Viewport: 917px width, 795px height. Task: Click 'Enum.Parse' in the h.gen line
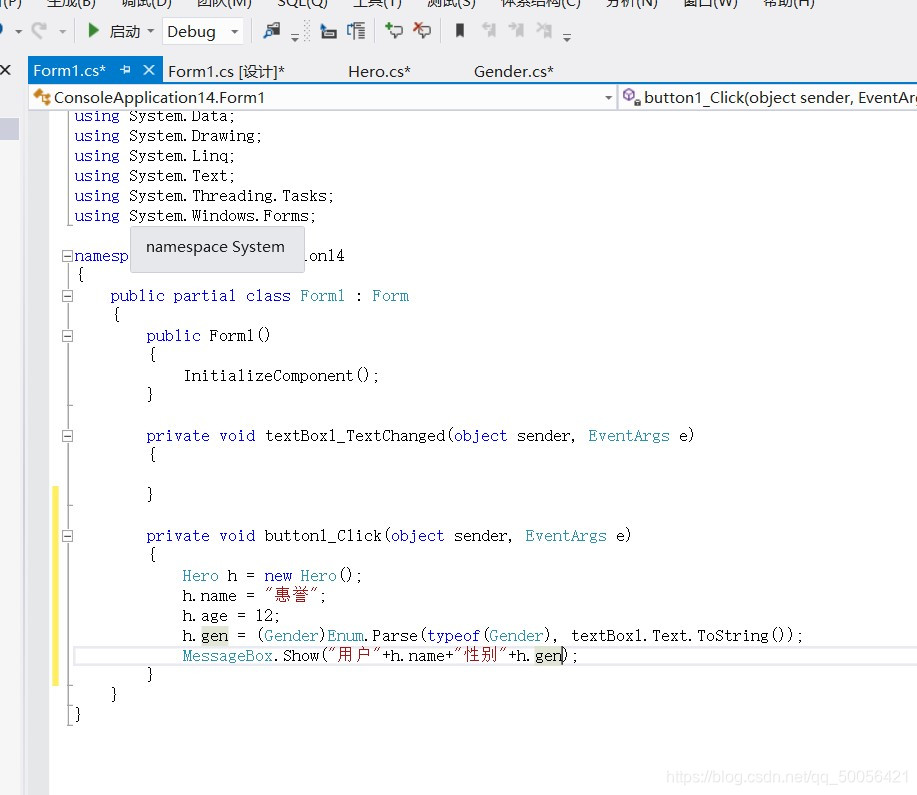click(373, 636)
